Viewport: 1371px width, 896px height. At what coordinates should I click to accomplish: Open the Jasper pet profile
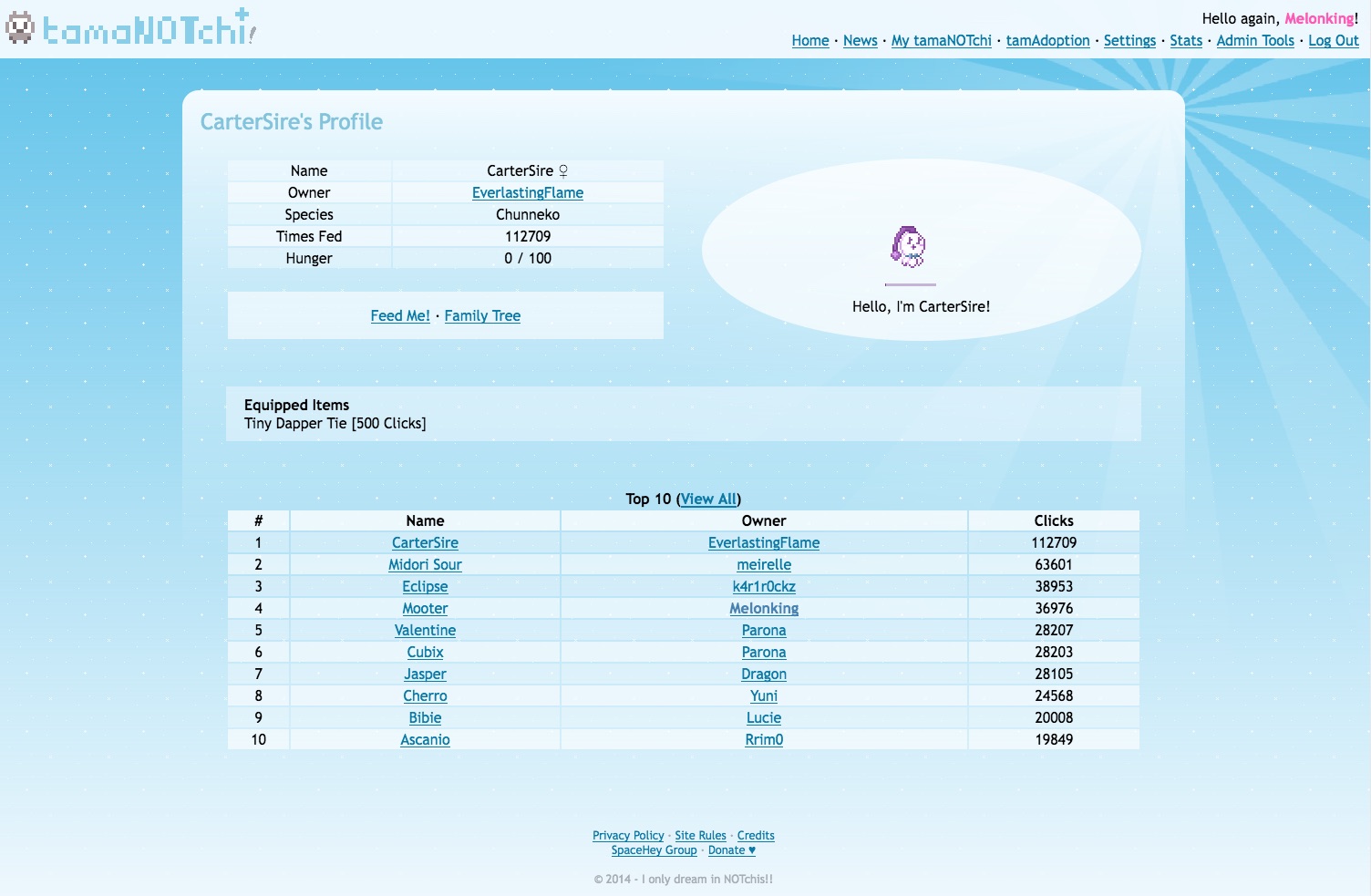[x=425, y=675]
